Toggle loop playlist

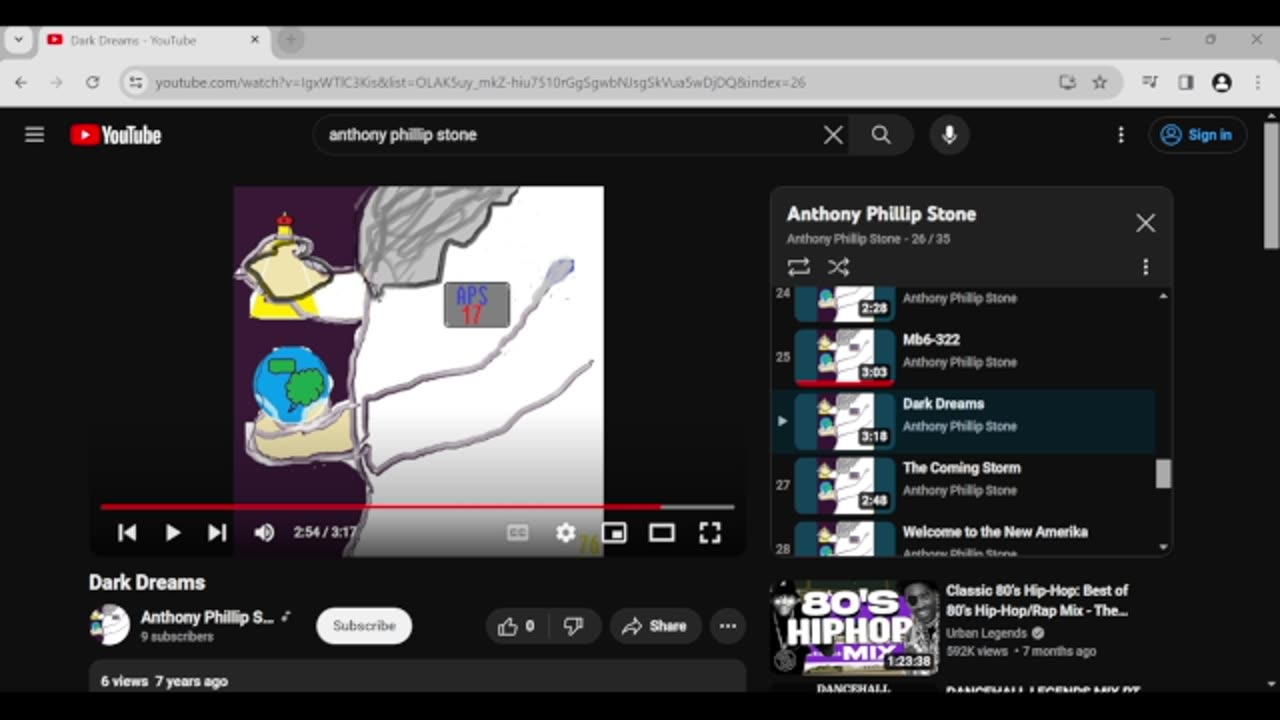pyautogui.click(x=798, y=267)
